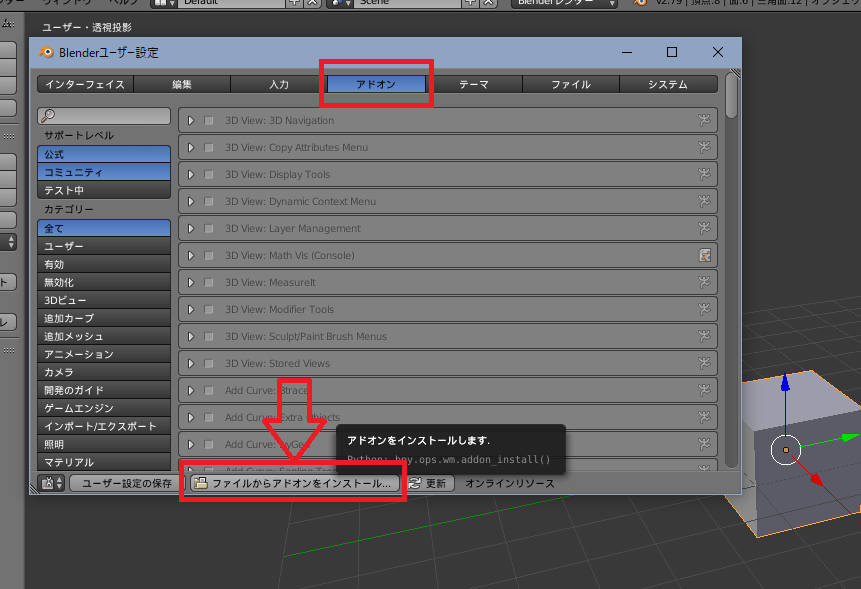Screen dimensions: 861x589
Task: Select the 全て category
Action: 104,228
